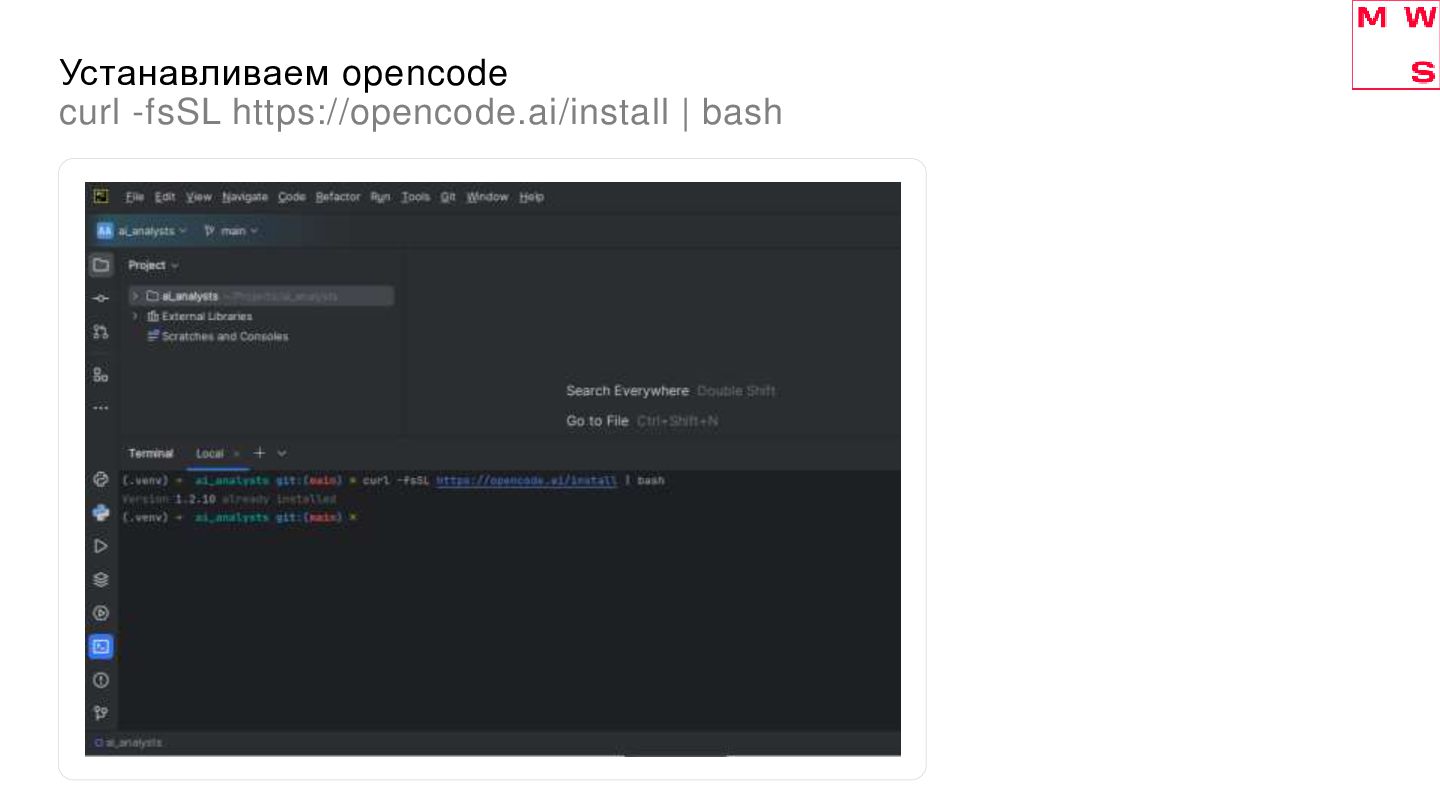Open the Git tool window
Viewport: 1440px width, 810px height.
pos(100,713)
